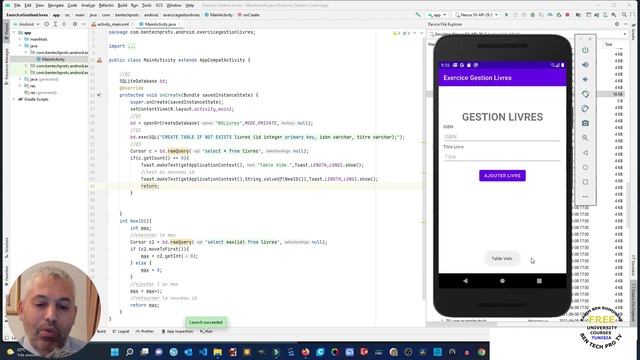Open the app run configuration dropdown
Viewport: 640px width, 360px height.
point(437,15)
